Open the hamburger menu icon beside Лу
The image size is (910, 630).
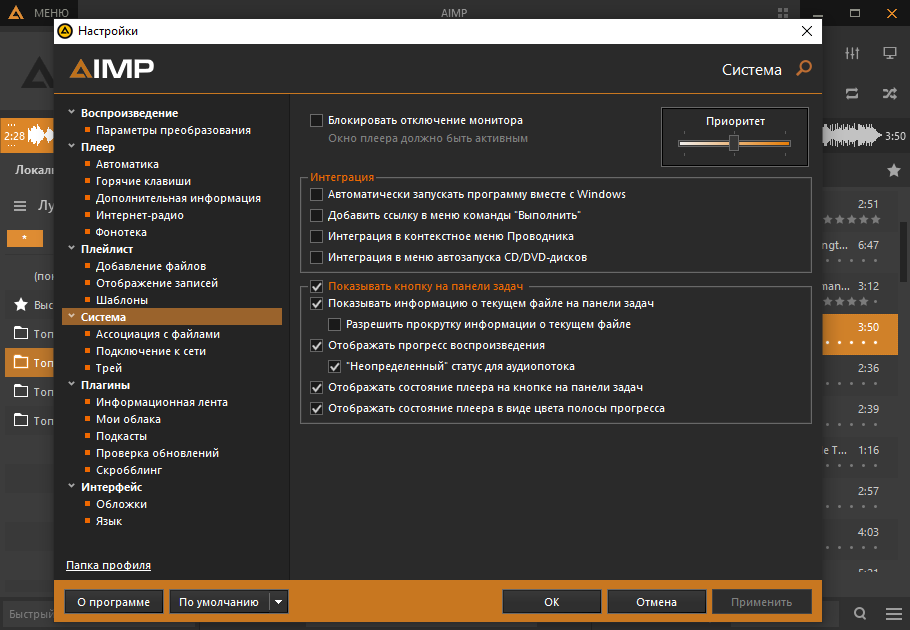(x=20, y=206)
